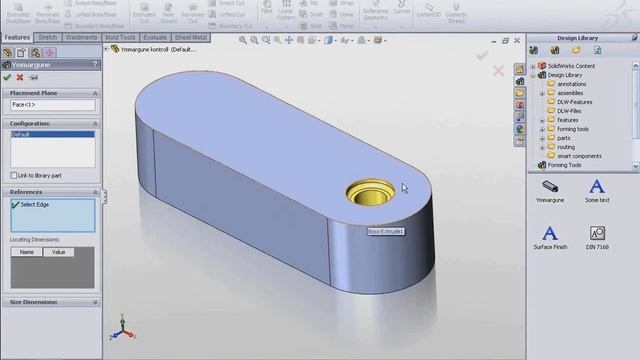
Task: Select the Some text library item
Action: [597, 191]
